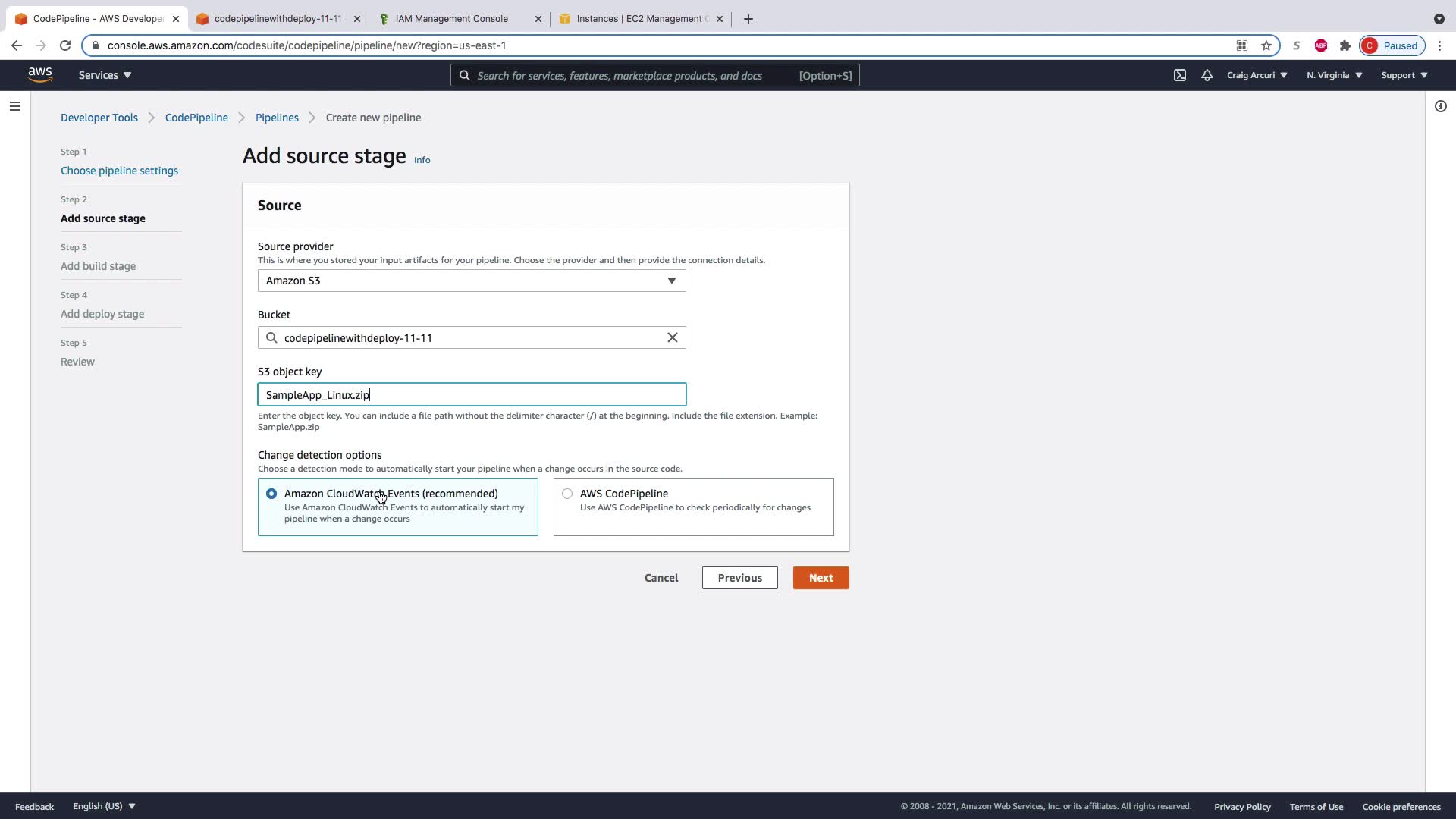Click the info panel icon at right
Image resolution: width=1456 pixels, height=819 pixels.
(x=1440, y=106)
